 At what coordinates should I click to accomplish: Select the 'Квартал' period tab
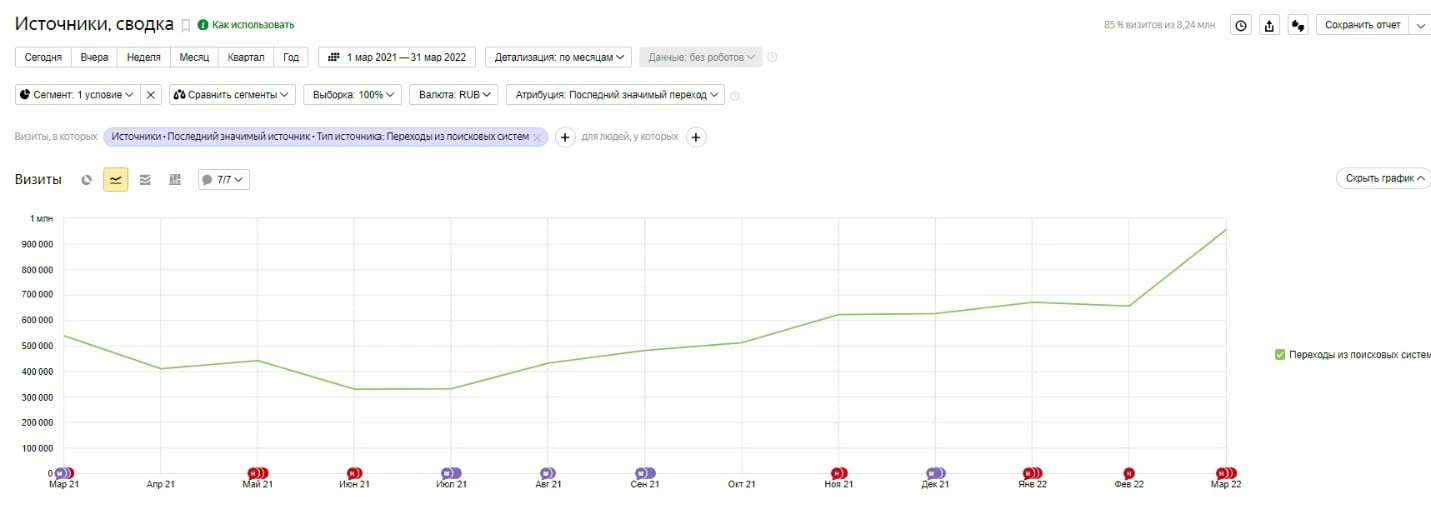pos(246,57)
